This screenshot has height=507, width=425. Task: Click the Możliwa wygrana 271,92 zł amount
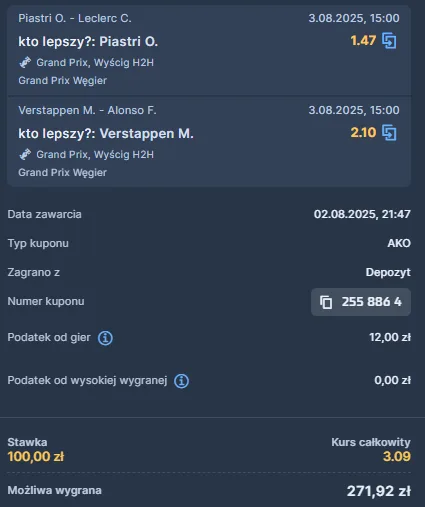[x=379, y=491]
